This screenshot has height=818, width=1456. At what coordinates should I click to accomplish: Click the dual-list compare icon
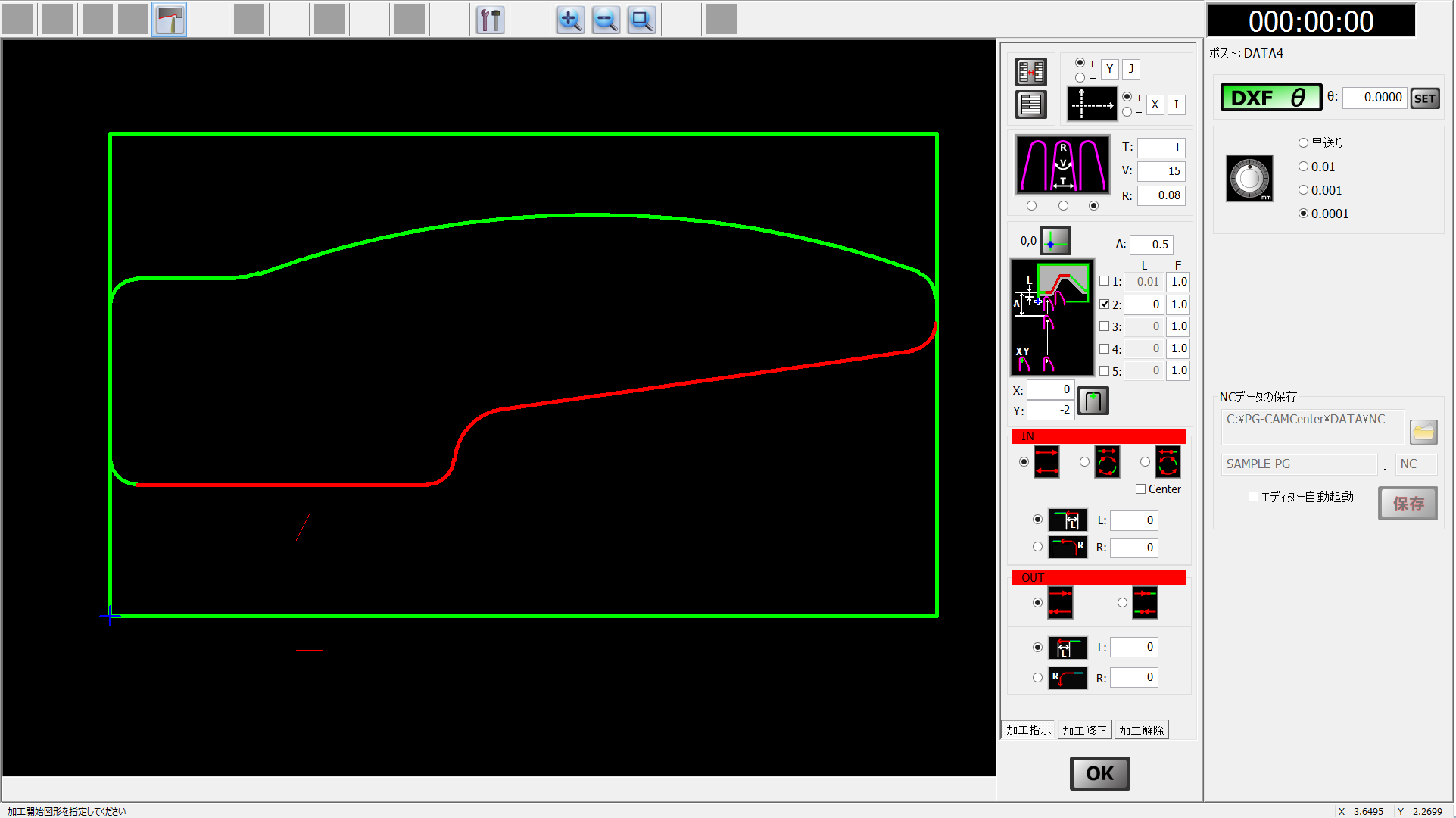pyautogui.click(x=1031, y=72)
